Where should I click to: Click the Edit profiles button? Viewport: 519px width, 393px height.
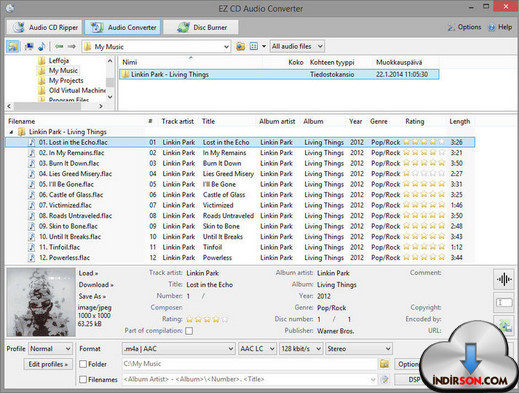48,364
